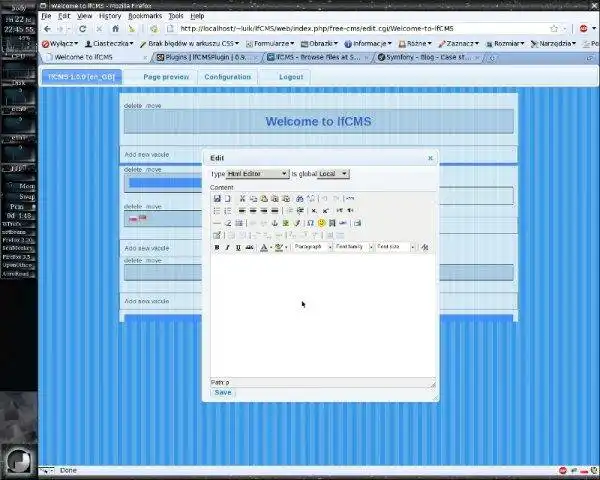Click the Insert image icon
The image size is (600, 480).
tap(285, 223)
